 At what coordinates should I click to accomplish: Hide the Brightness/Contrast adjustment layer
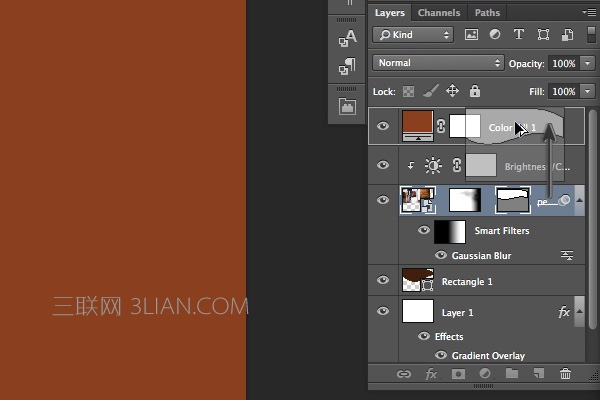[383, 165]
